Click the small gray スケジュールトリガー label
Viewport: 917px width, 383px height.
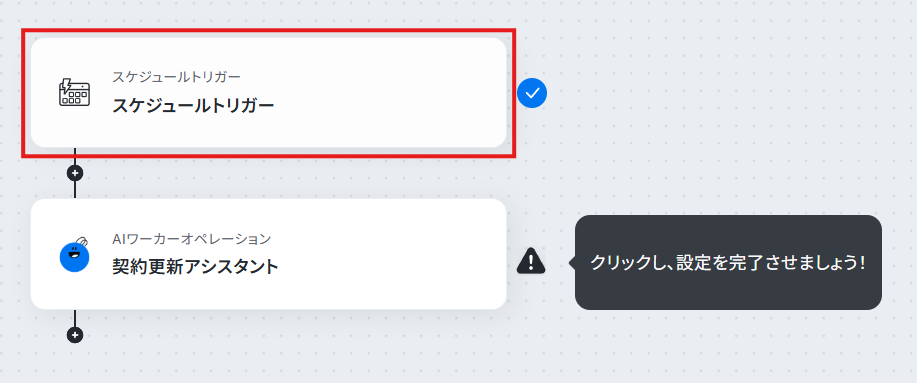(x=176, y=77)
